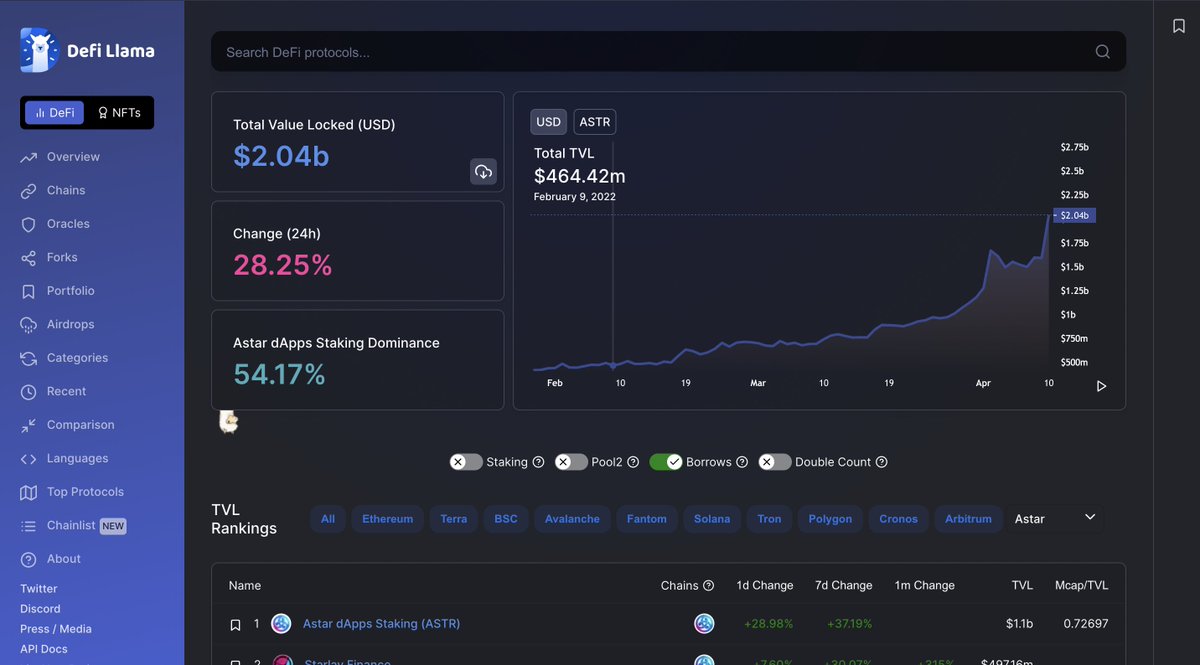Click the Astar dApps Staking token logo
This screenshot has width=1200, height=665.
[281, 624]
